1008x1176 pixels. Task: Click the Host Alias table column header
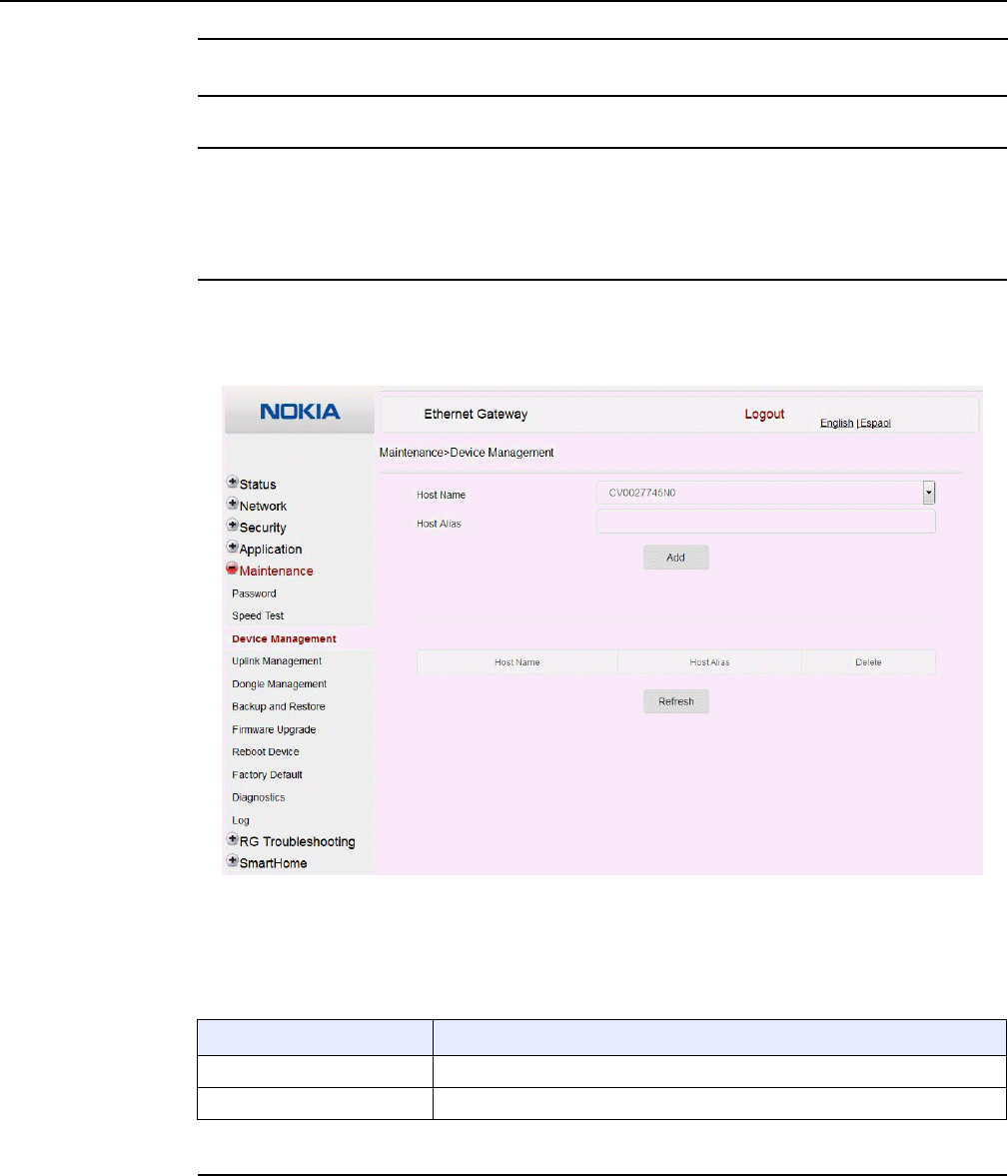(x=709, y=662)
